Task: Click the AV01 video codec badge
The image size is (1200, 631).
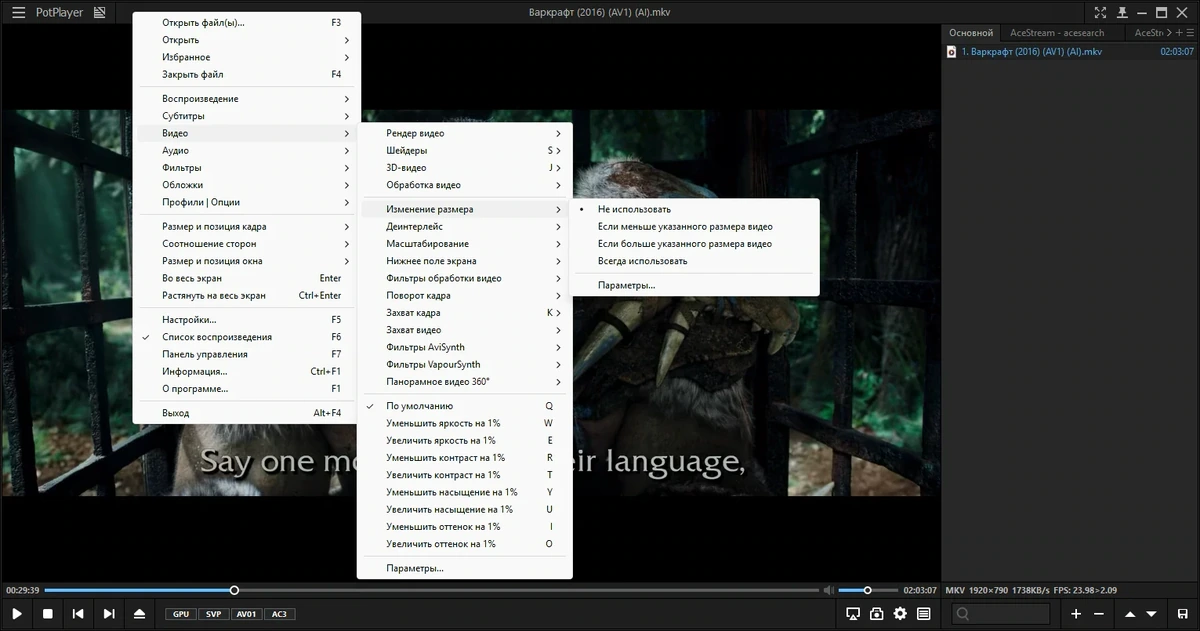Action: point(247,614)
